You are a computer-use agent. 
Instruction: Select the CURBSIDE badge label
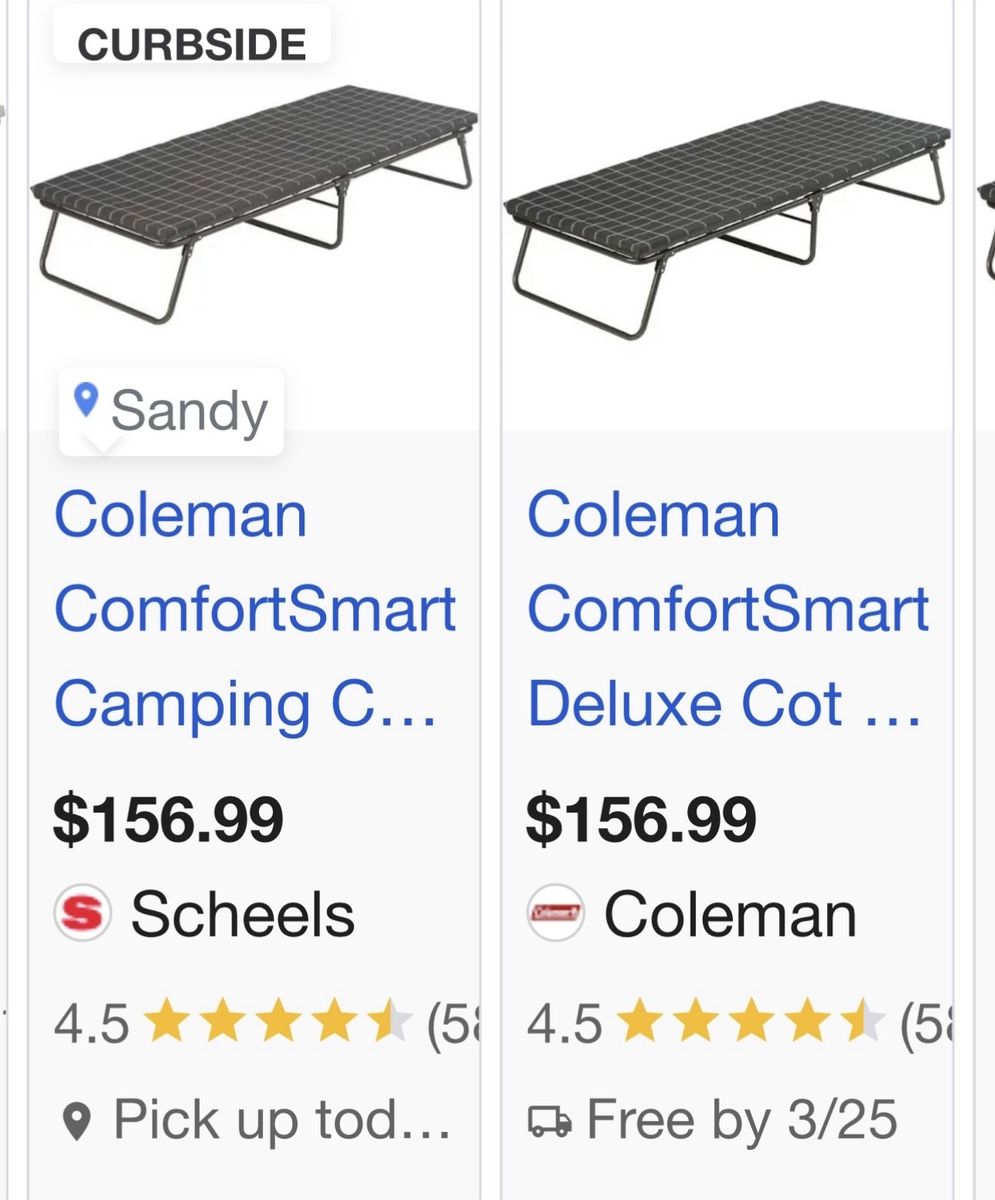192,45
